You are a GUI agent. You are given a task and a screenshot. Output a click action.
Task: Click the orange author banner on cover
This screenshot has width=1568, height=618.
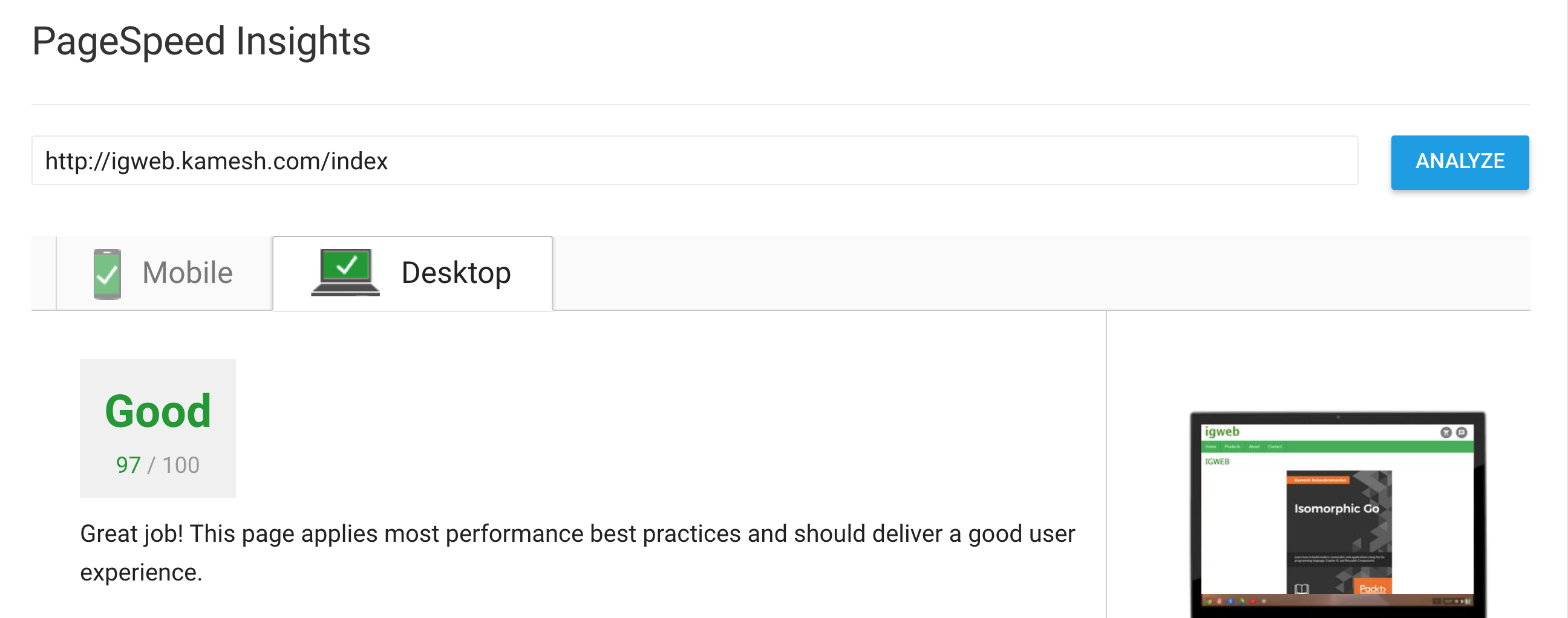(1318, 480)
